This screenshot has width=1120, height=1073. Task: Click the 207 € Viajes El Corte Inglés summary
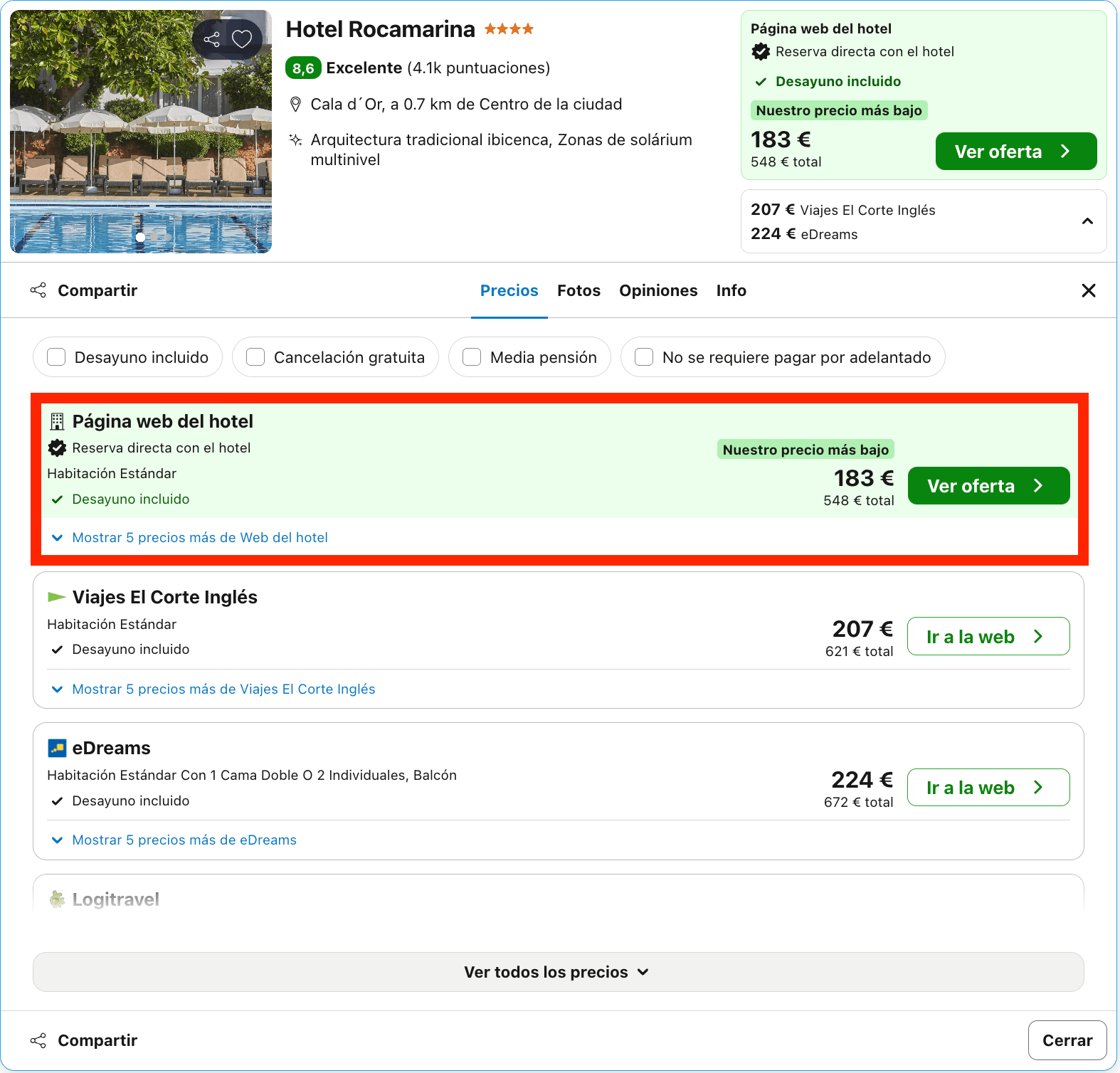click(x=843, y=210)
